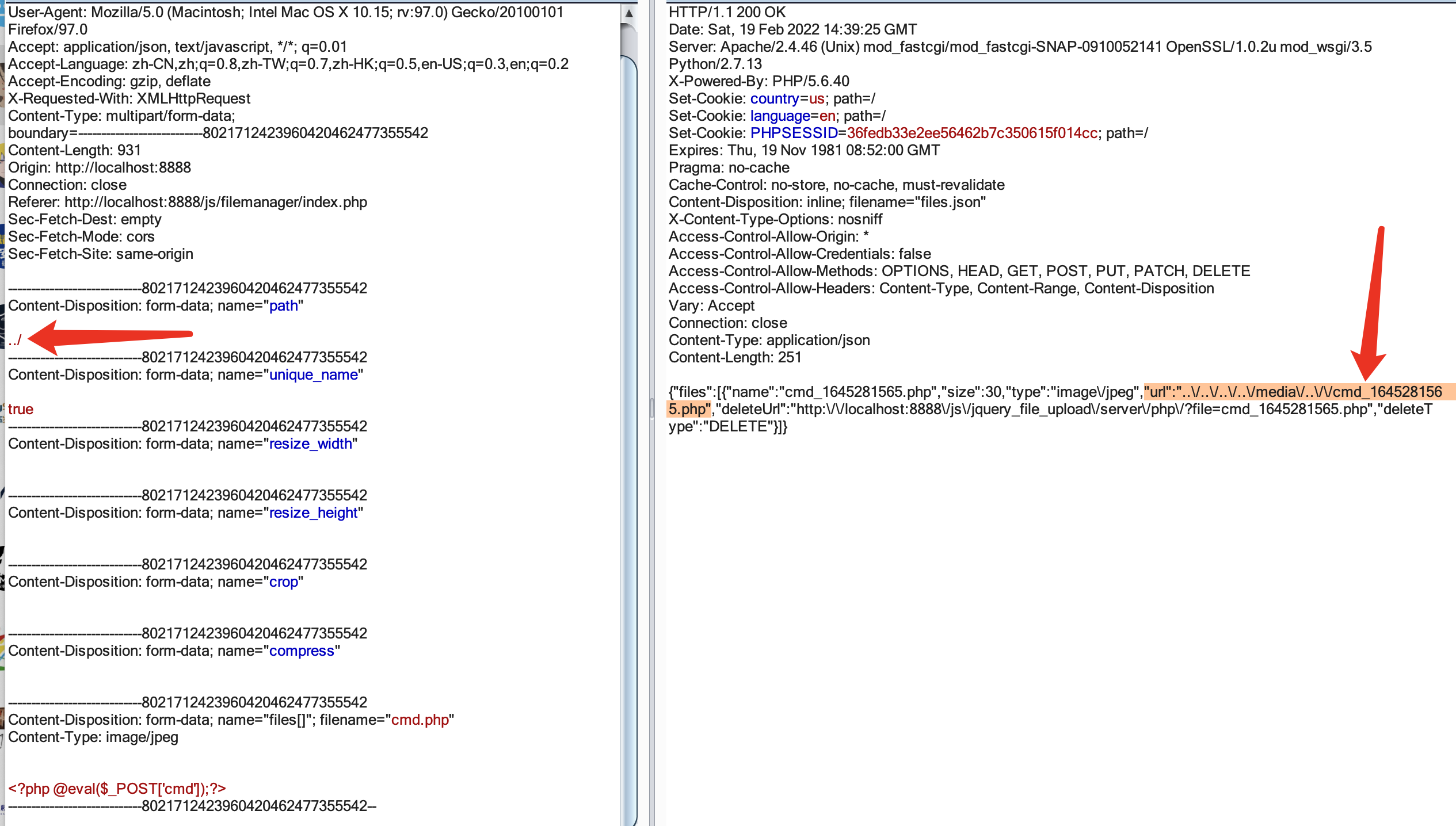Screen dimensions: 1456x826
Task: Click the 'crop' parameter name
Action: coord(283,582)
